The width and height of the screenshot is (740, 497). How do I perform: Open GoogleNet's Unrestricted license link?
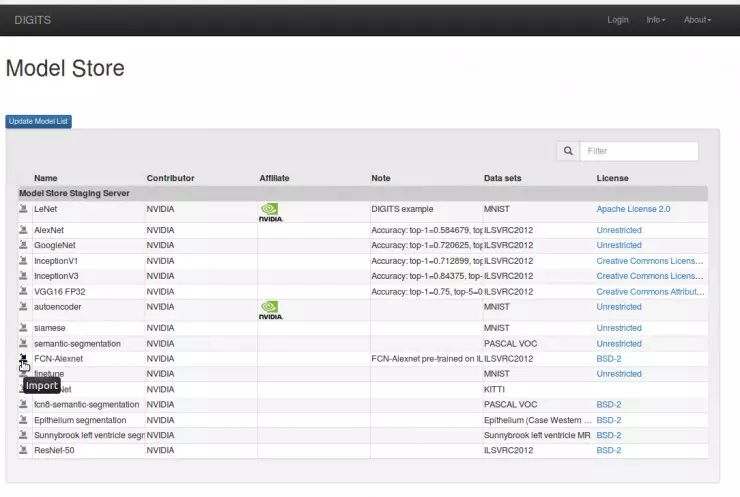point(619,245)
